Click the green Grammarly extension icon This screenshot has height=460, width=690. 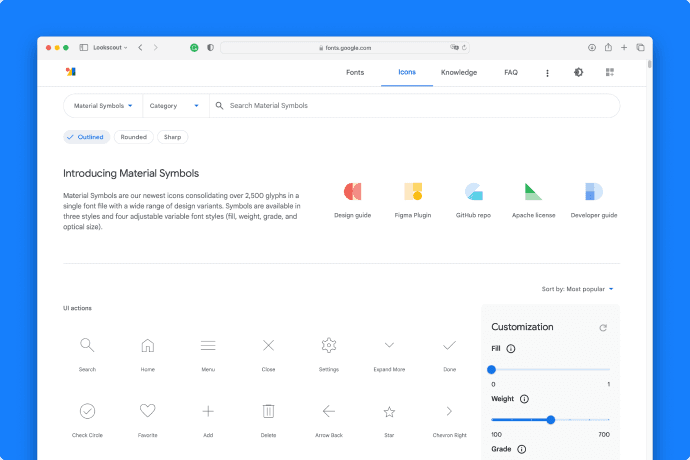coord(194,48)
